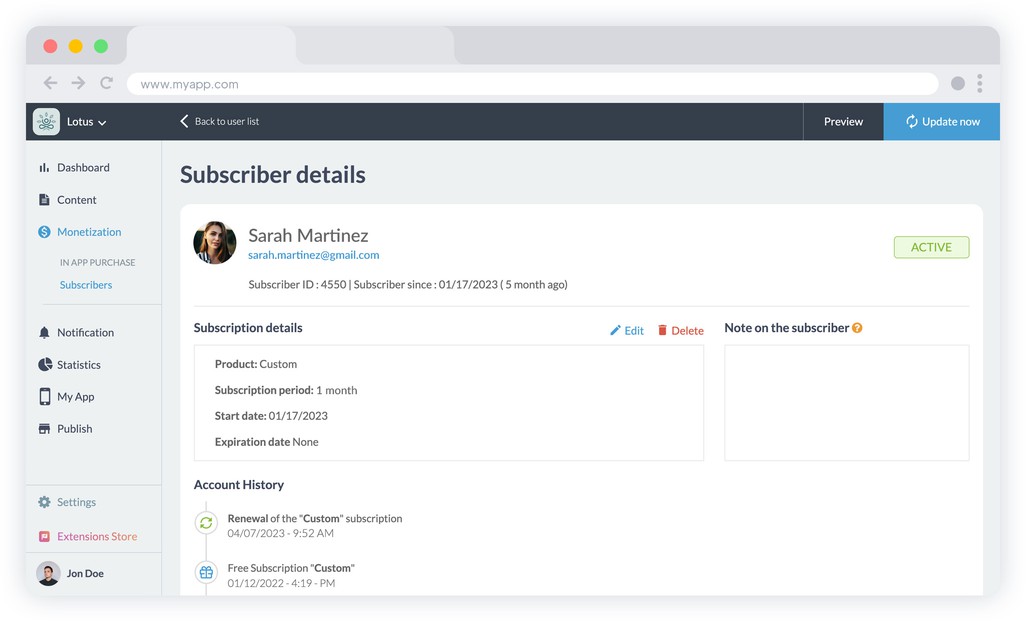Viewport: 1026px width, 621px height.
Task: Open the Extensions Store
Action: 96,536
